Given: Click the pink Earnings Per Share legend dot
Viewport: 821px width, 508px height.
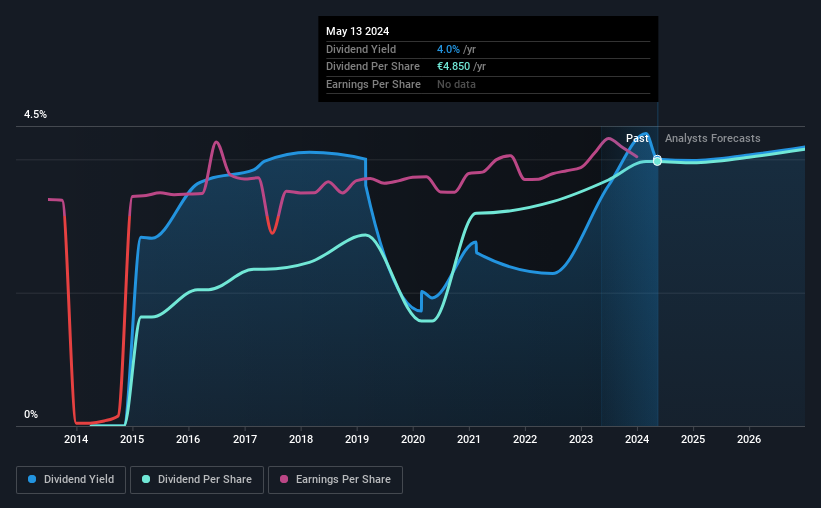Looking at the screenshot, I should click(284, 479).
